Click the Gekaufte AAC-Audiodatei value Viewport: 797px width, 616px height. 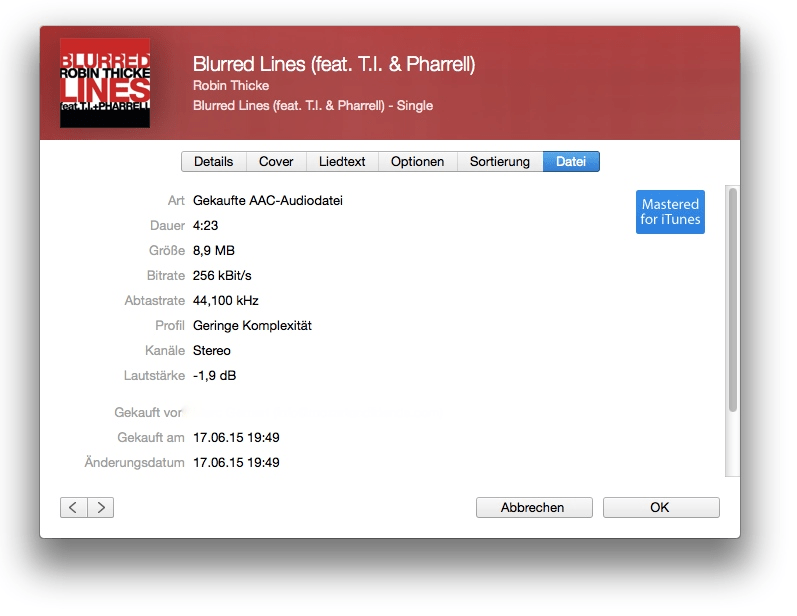tap(268, 200)
